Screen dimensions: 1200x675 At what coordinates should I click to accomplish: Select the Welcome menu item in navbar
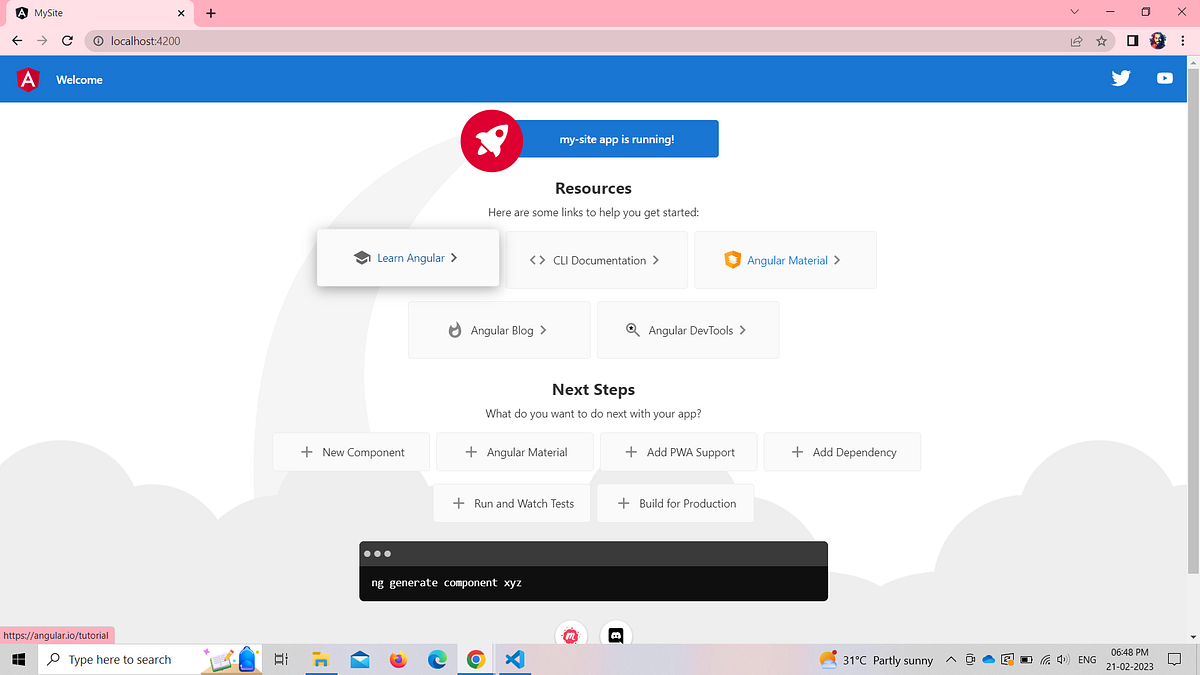pos(79,79)
